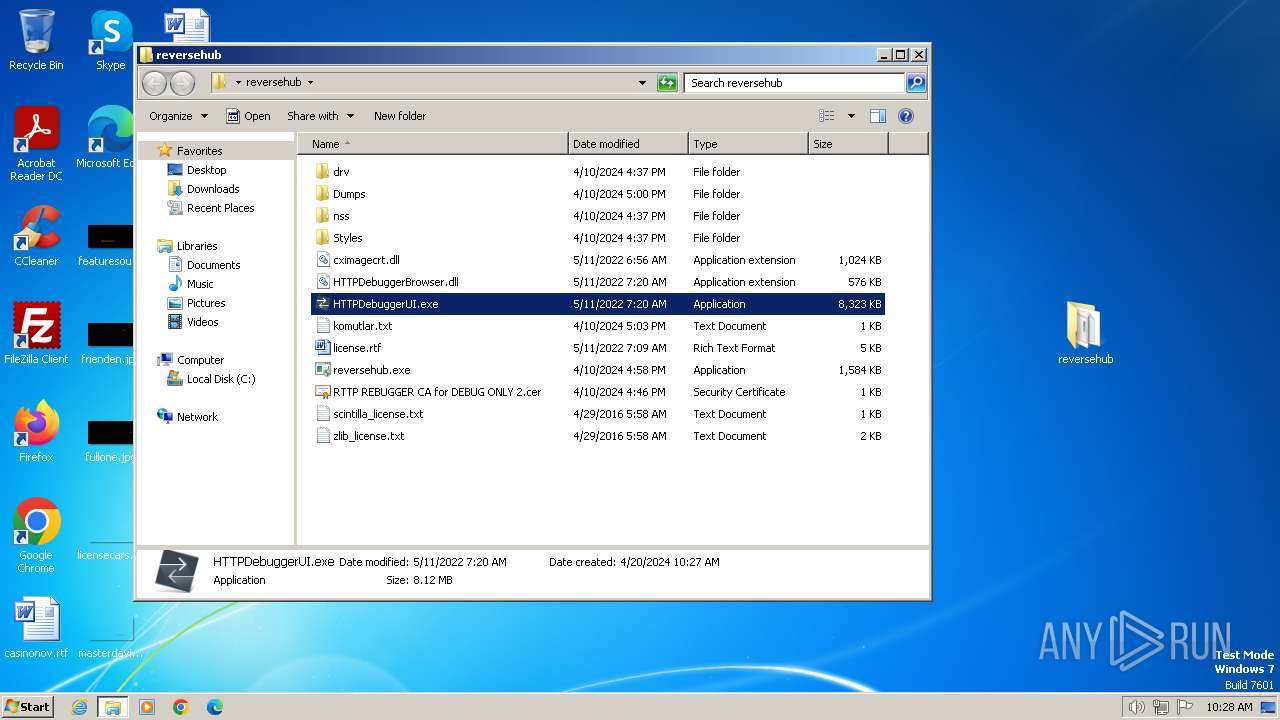Open the Dumps folder

pos(349,194)
